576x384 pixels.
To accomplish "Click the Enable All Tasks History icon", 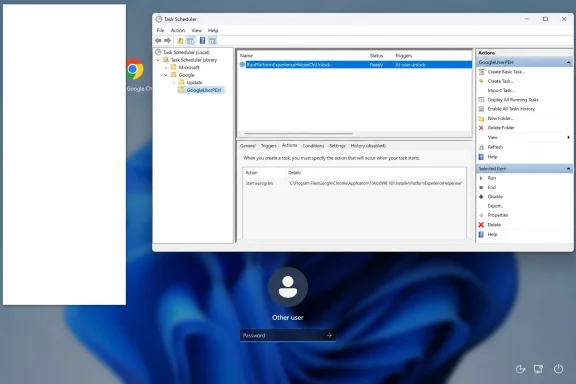I will click(x=481, y=109).
